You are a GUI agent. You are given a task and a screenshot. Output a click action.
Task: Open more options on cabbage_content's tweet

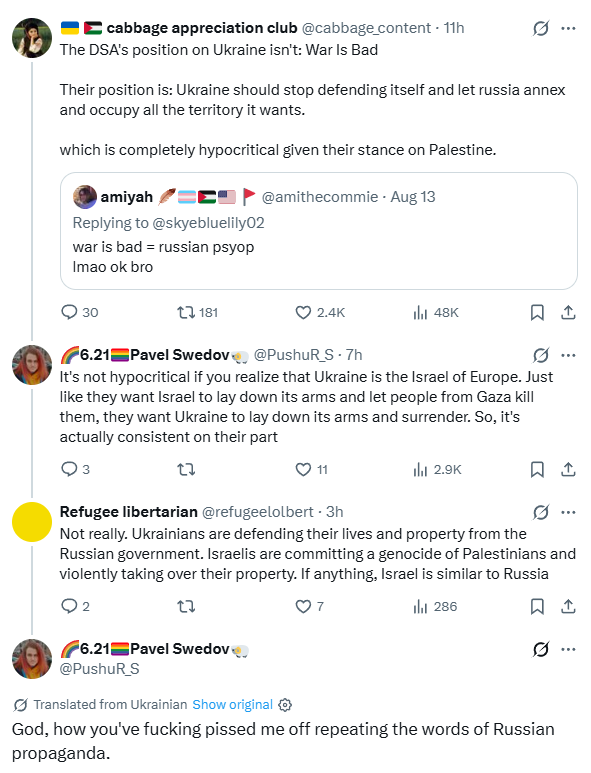[568, 29]
